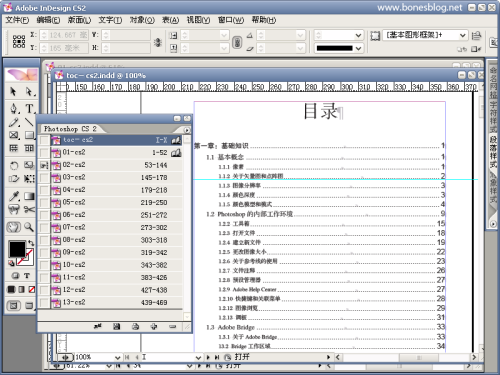This screenshot has width=500, height=375.
Task: Select the Pen tool
Action: (13, 108)
